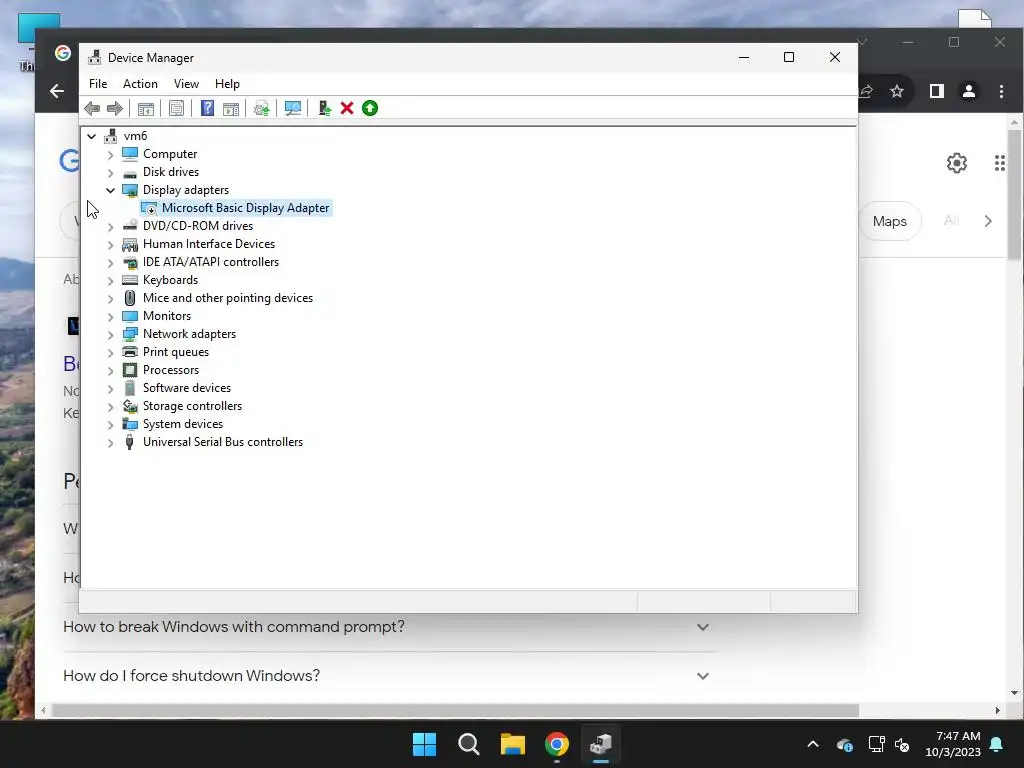Click the Keyboards category icon
This screenshot has height=768, width=1024.
point(130,280)
